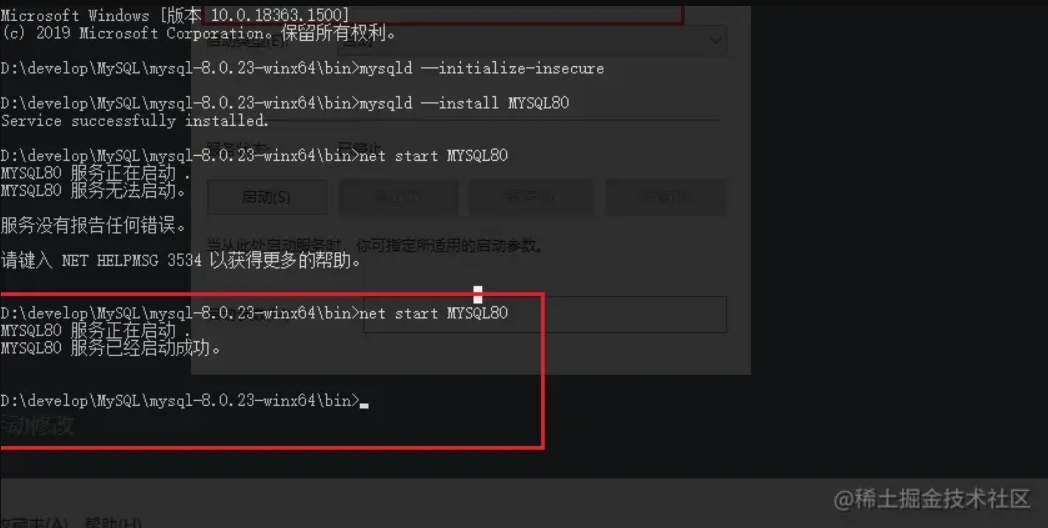Screen dimensions: 1048x528
Task: Click the mysqld --initialize-insecure command line
Action: (302, 68)
